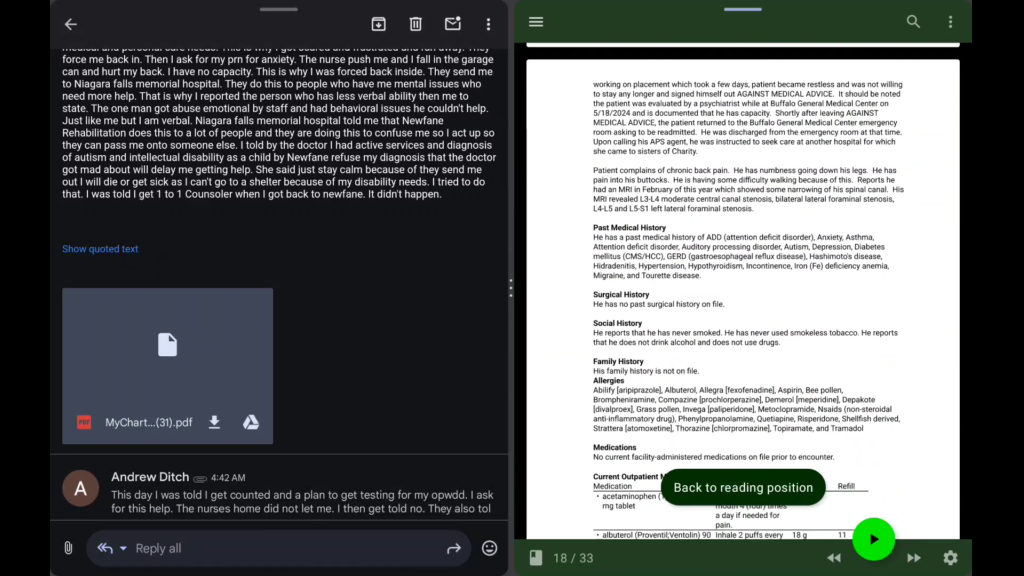The image size is (1024, 576).
Task: Tap the attachment indicator next to Andrew Ditch
Action: click(200, 479)
